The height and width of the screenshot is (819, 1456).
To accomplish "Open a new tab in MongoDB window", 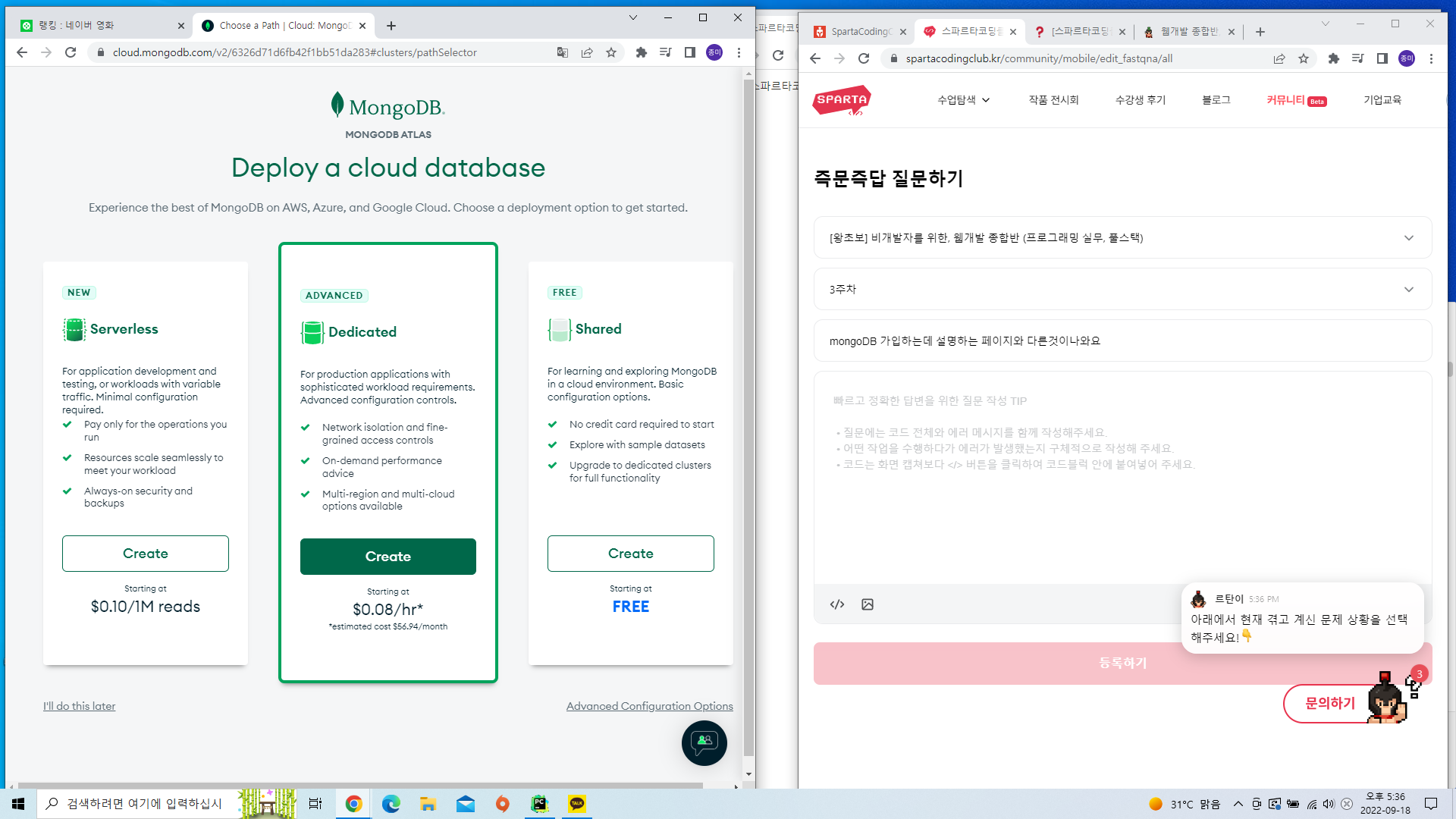I will coord(391,26).
